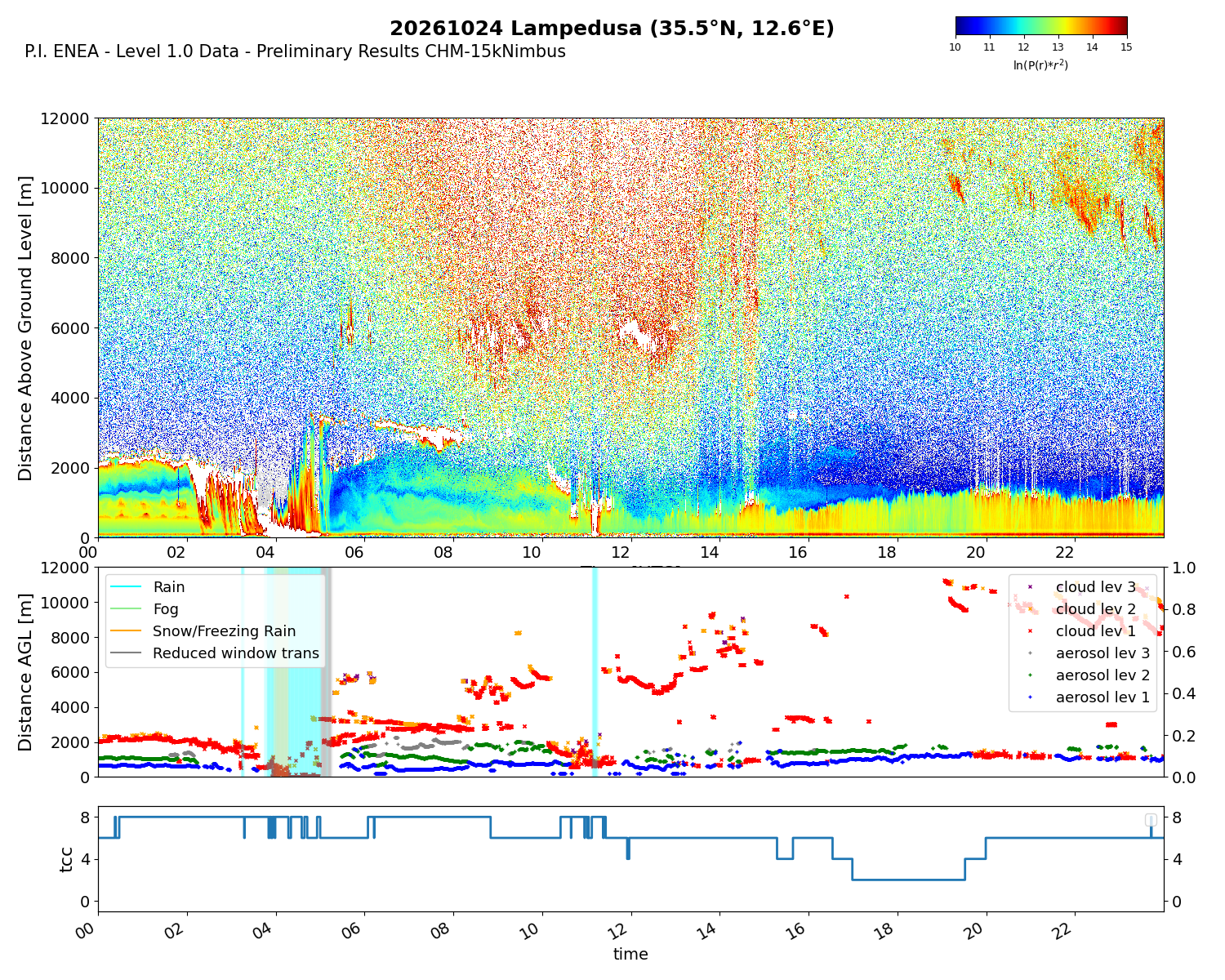Image resolution: width=1225 pixels, height=980 pixels.
Task: Click the backscatter colorbar gradient
Action: pos(1041,26)
